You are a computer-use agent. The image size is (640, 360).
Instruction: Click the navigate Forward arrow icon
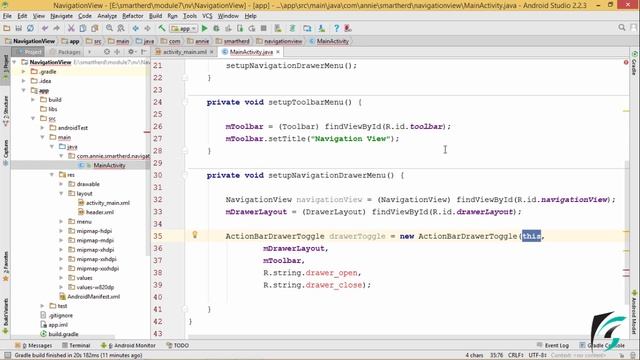click(147, 28)
